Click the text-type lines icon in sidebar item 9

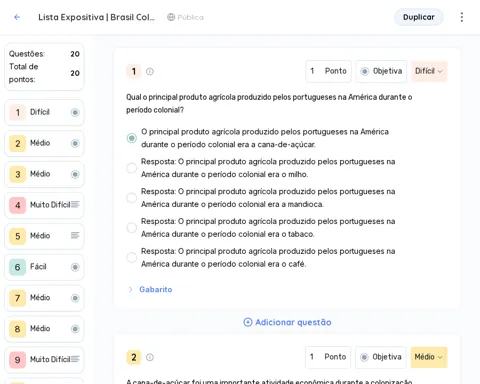tap(75, 359)
